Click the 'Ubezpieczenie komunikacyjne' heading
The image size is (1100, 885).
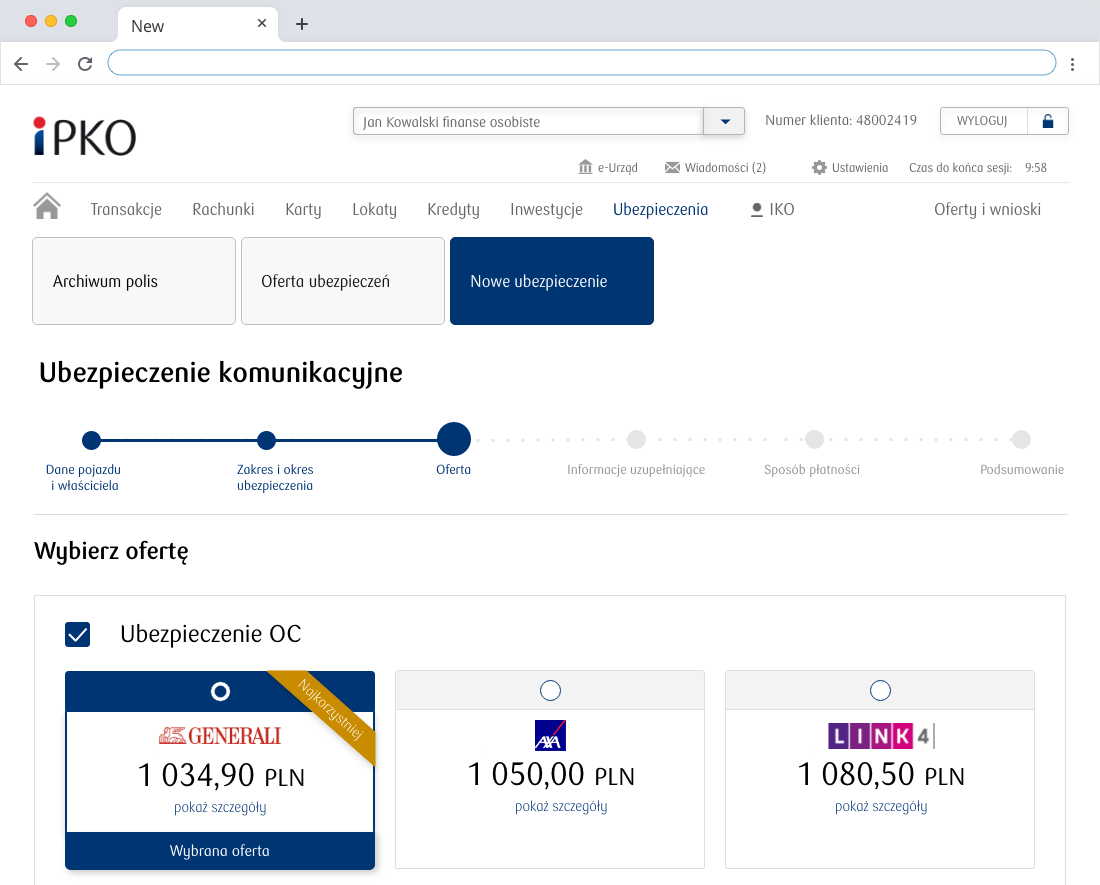221,373
